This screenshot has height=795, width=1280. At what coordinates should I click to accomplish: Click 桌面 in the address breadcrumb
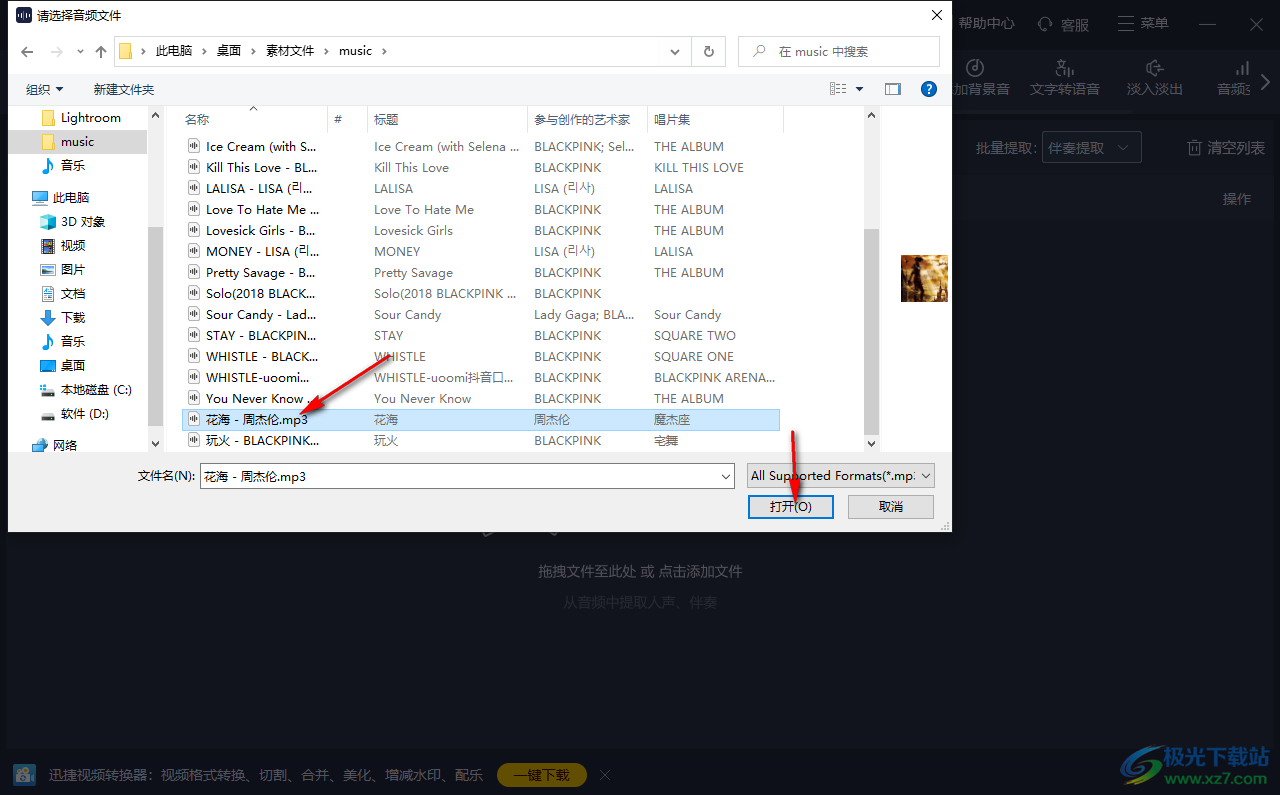click(x=229, y=51)
